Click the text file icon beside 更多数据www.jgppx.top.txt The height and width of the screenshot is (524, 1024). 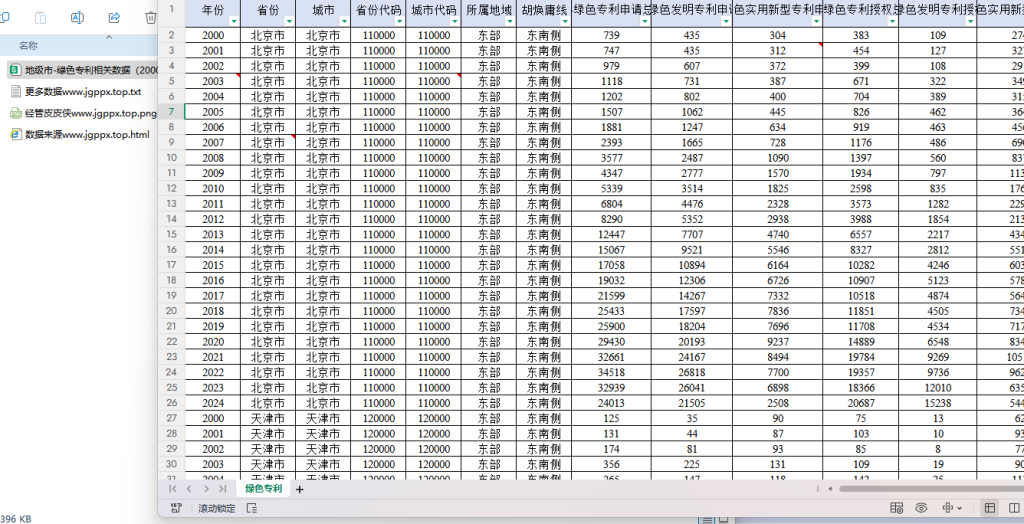pyautogui.click(x=16, y=91)
